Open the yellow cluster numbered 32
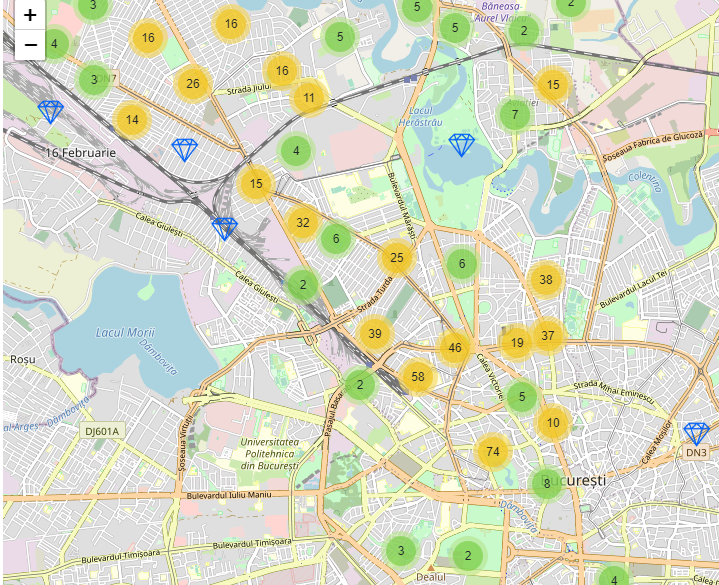 tap(303, 223)
